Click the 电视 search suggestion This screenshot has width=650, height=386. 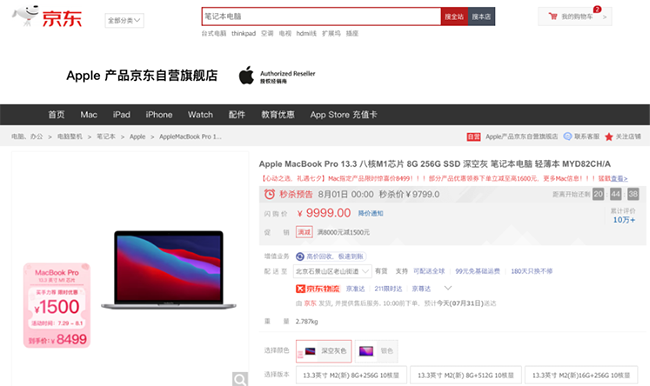[285, 34]
